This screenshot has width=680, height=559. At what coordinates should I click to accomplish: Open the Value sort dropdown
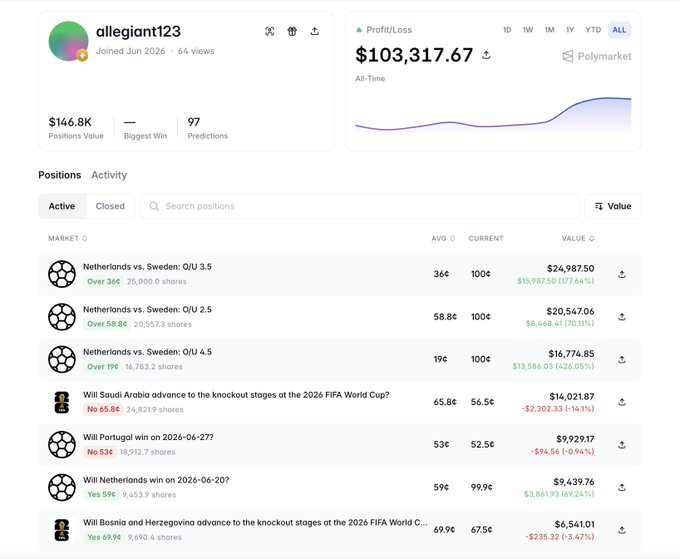pyautogui.click(x=613, y=206)
